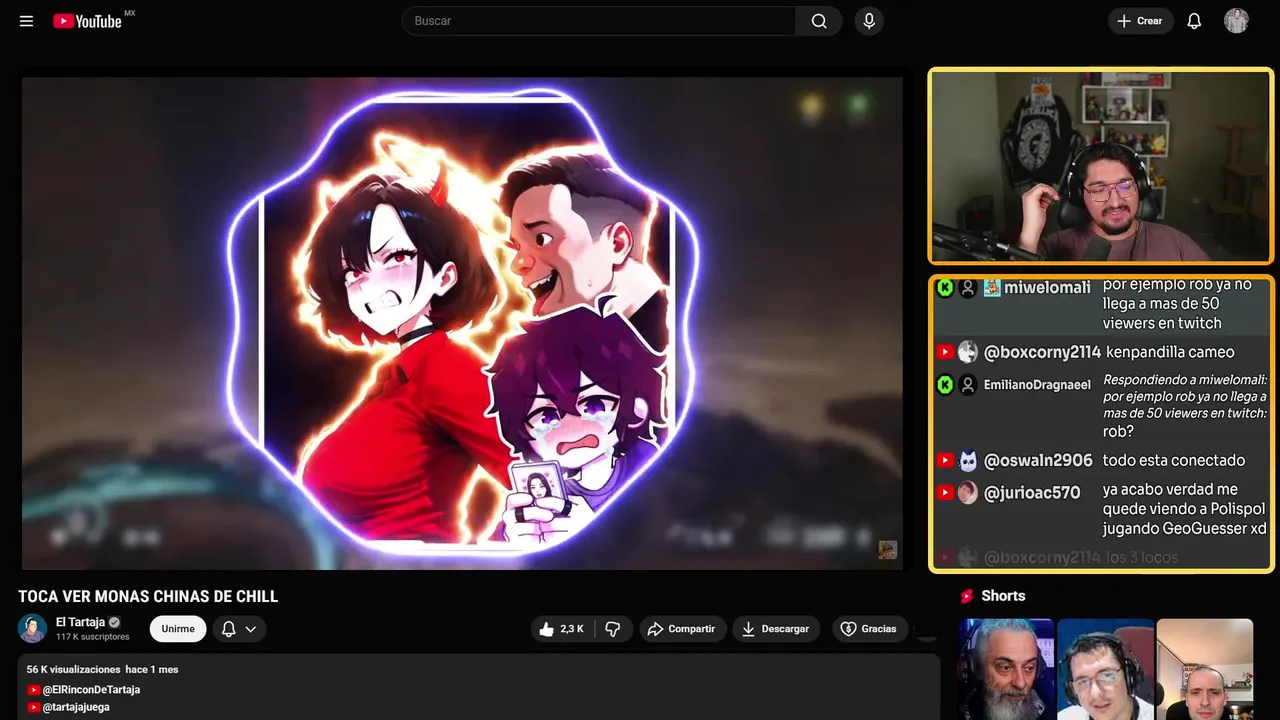Click Compartir to share video

(682, 629)
